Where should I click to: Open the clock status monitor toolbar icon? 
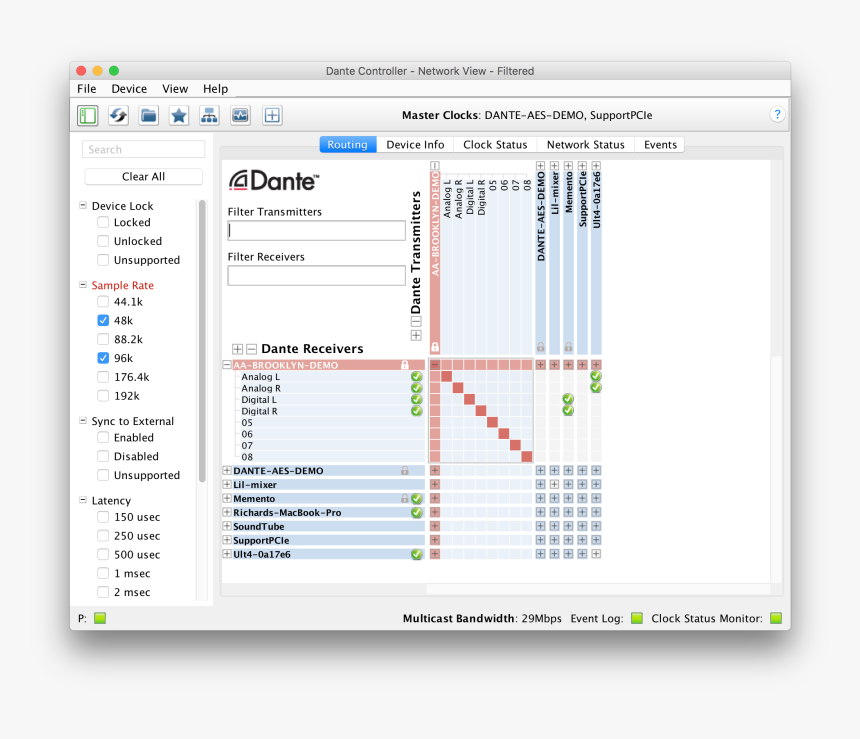[x=240, y=115]
